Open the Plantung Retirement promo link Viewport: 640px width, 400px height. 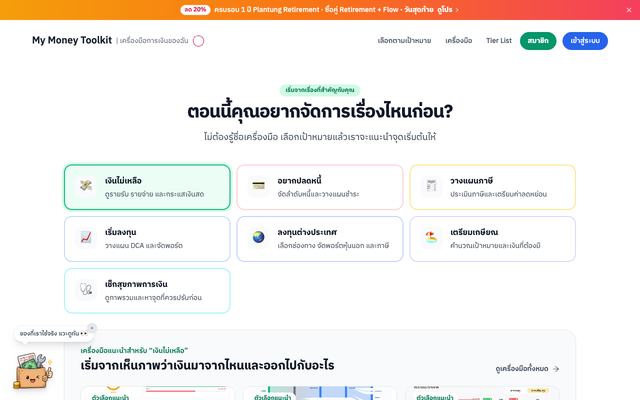(x=320, y=9)
